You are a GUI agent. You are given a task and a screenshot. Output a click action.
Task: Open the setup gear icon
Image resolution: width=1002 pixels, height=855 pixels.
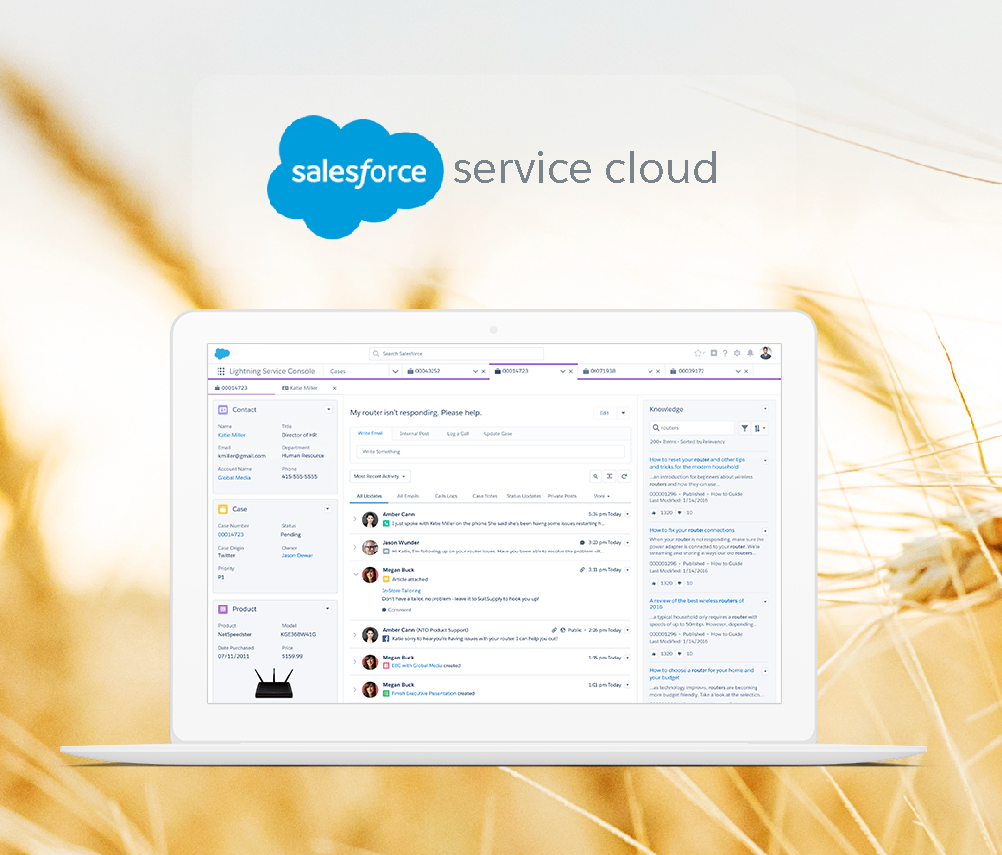click(x=737, y=353)
